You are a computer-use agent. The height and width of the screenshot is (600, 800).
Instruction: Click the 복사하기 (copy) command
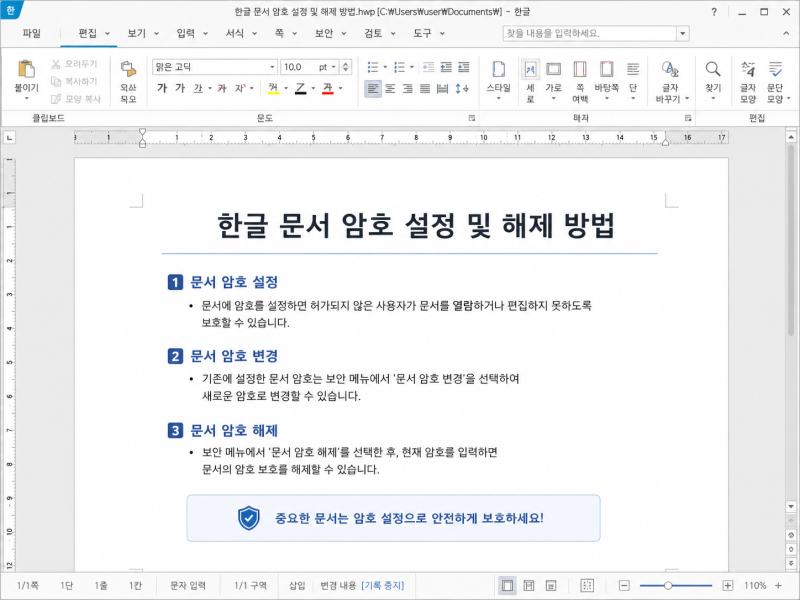74,81
